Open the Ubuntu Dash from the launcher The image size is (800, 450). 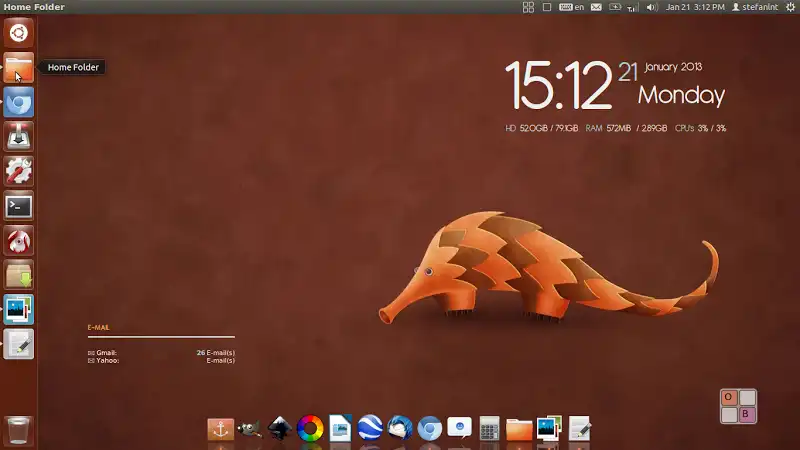tap(18, 33)
